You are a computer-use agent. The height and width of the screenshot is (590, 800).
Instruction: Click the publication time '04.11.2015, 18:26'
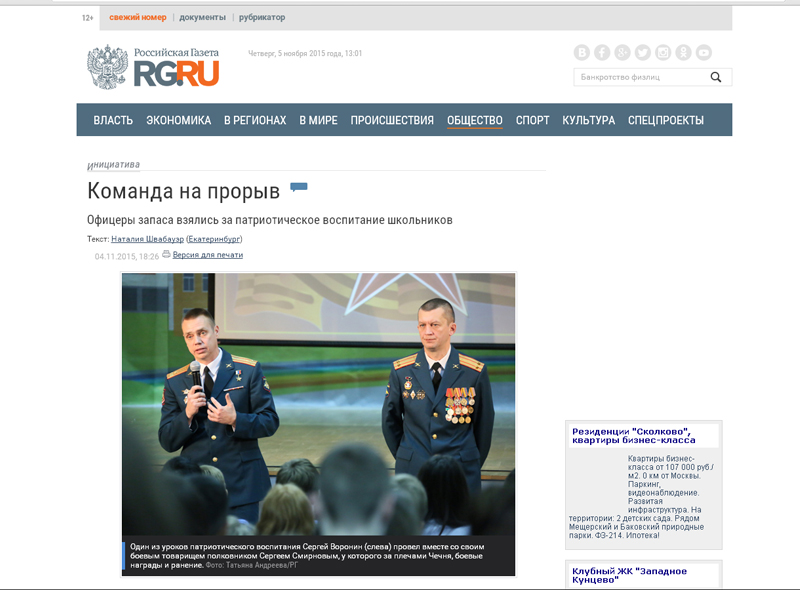(127, 256)
